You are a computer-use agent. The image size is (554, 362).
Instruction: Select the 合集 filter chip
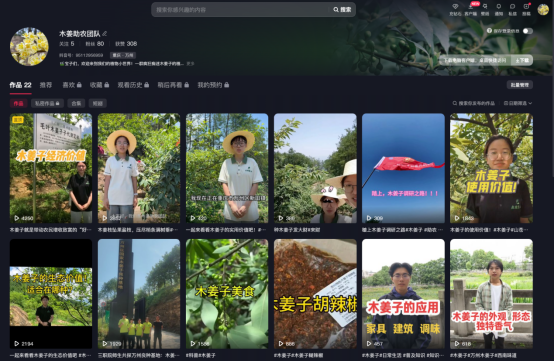tap(76, 103)
